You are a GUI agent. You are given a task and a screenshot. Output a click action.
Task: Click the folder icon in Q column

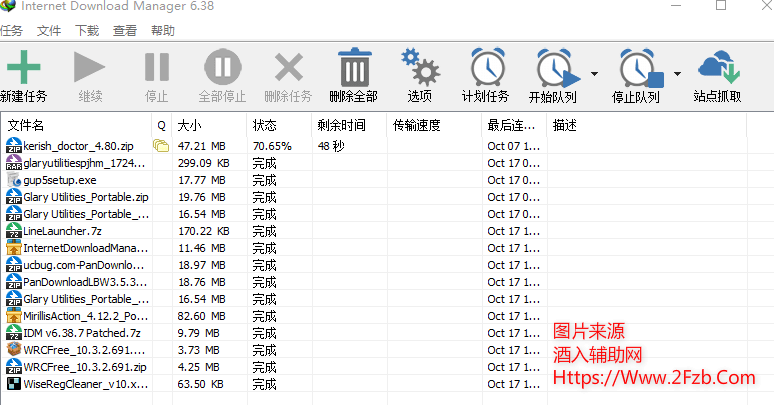tap(161, 146)
